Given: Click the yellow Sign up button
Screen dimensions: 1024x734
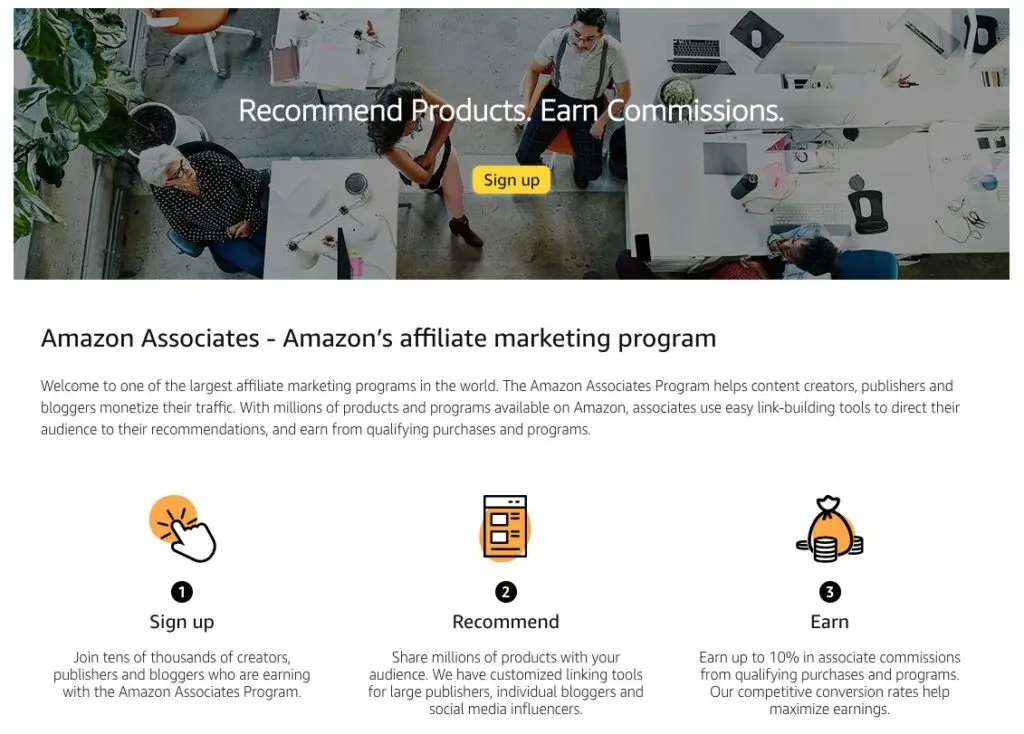Looking at the screenshot, I should (x=511, y=180).
